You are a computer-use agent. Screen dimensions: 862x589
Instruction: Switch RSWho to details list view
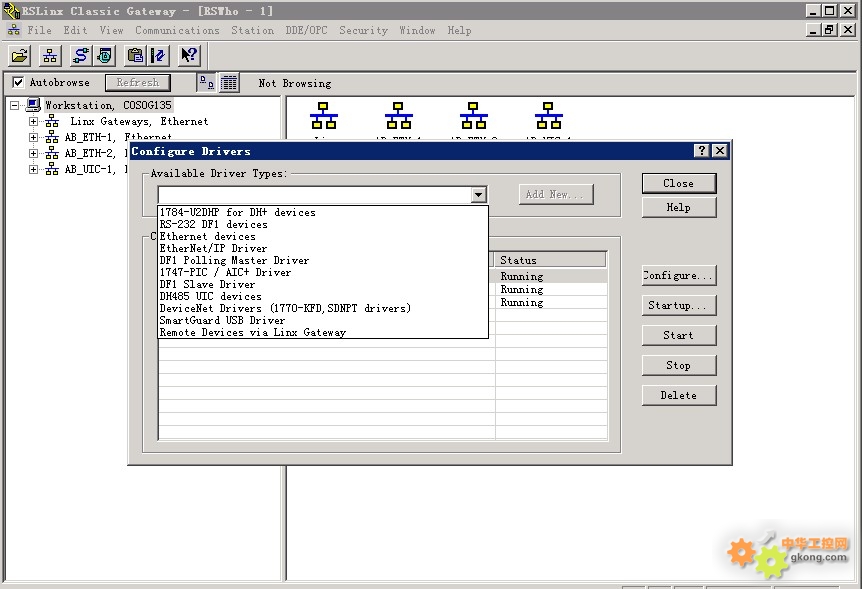click(x=229, y=83)
